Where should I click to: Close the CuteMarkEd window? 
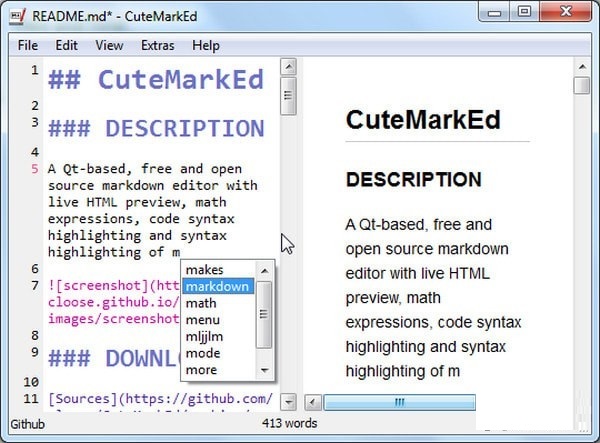click(x=566, y=13)
